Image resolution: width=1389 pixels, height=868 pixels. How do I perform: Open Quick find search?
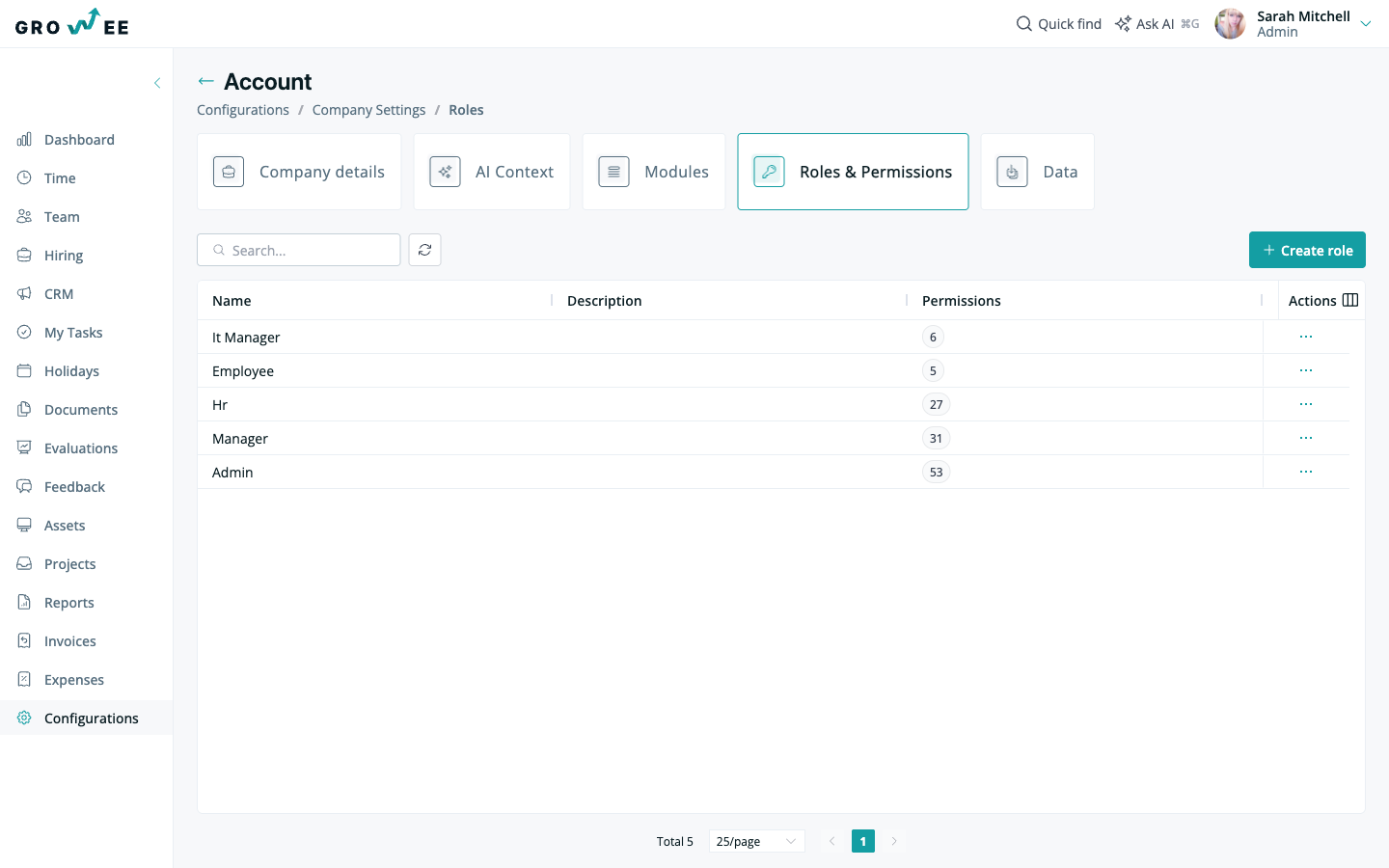1058,24
